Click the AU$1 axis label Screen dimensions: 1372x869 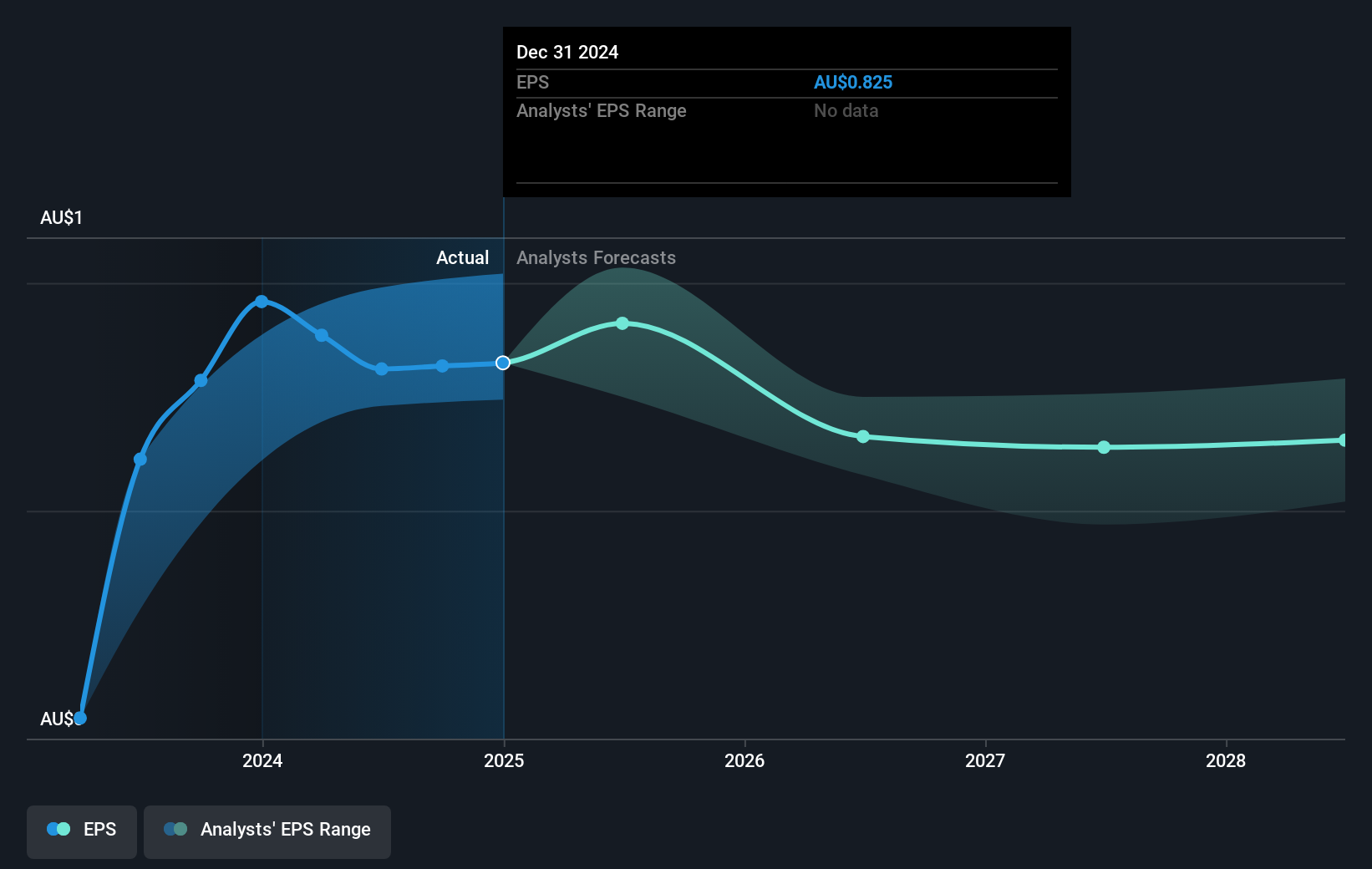tap(59, 217)
